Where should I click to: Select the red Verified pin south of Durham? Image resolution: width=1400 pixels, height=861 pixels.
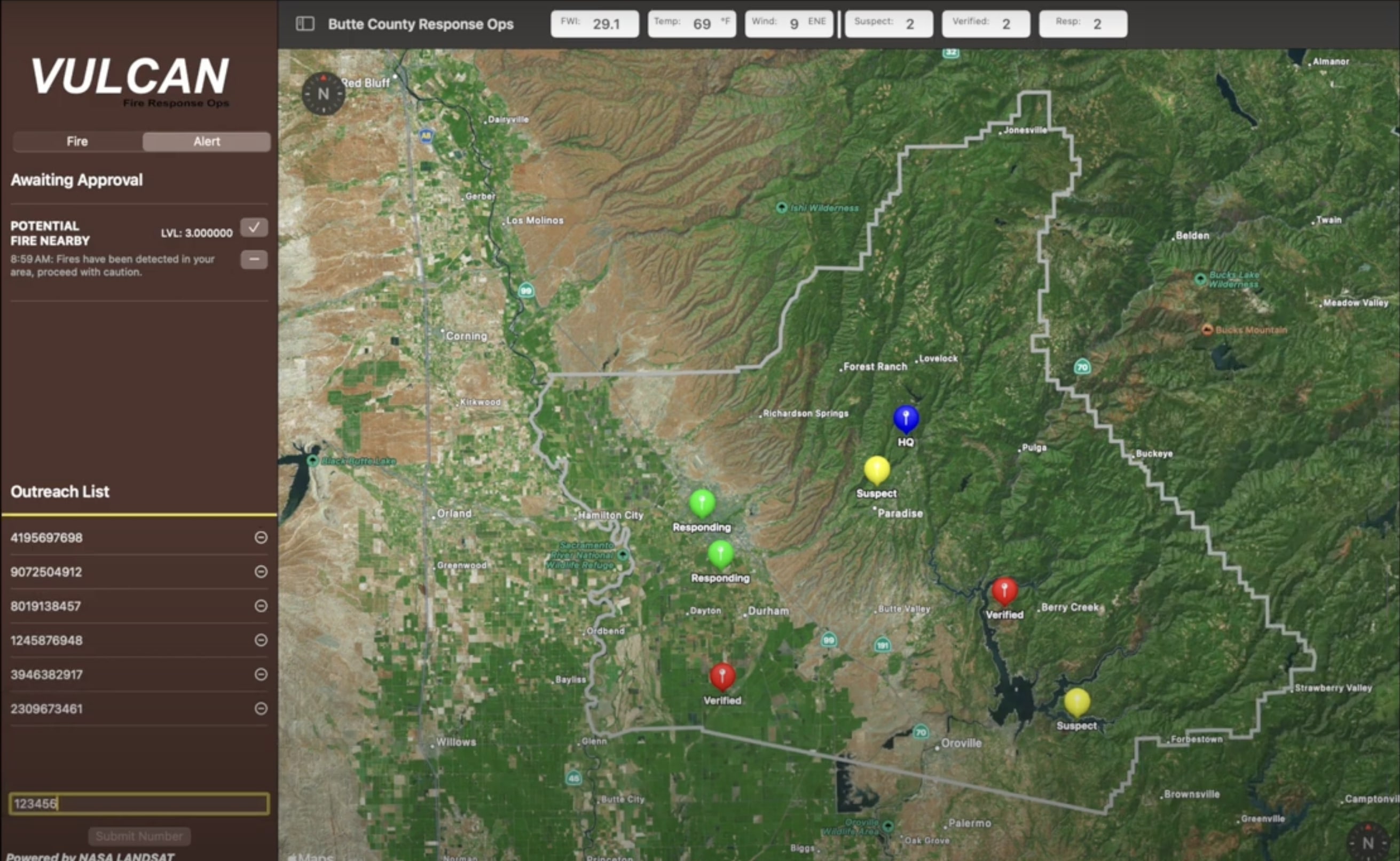pos(722,676)
